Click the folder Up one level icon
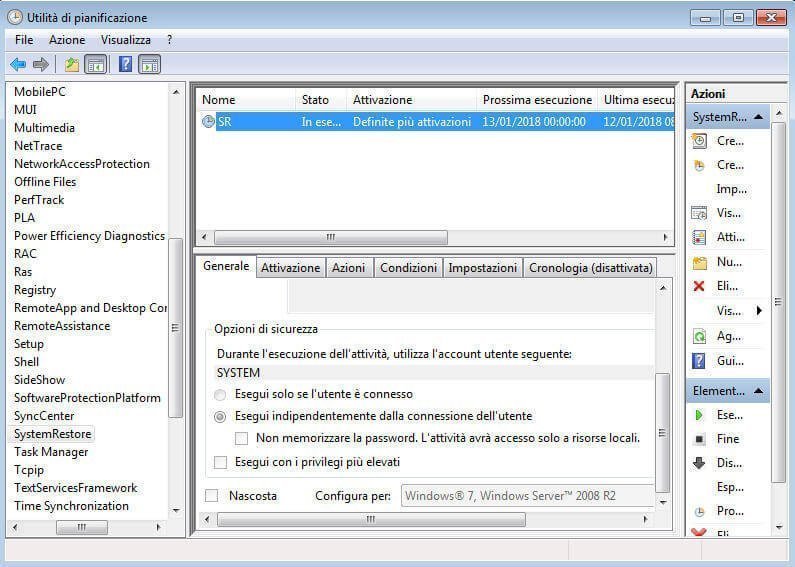 71,64
